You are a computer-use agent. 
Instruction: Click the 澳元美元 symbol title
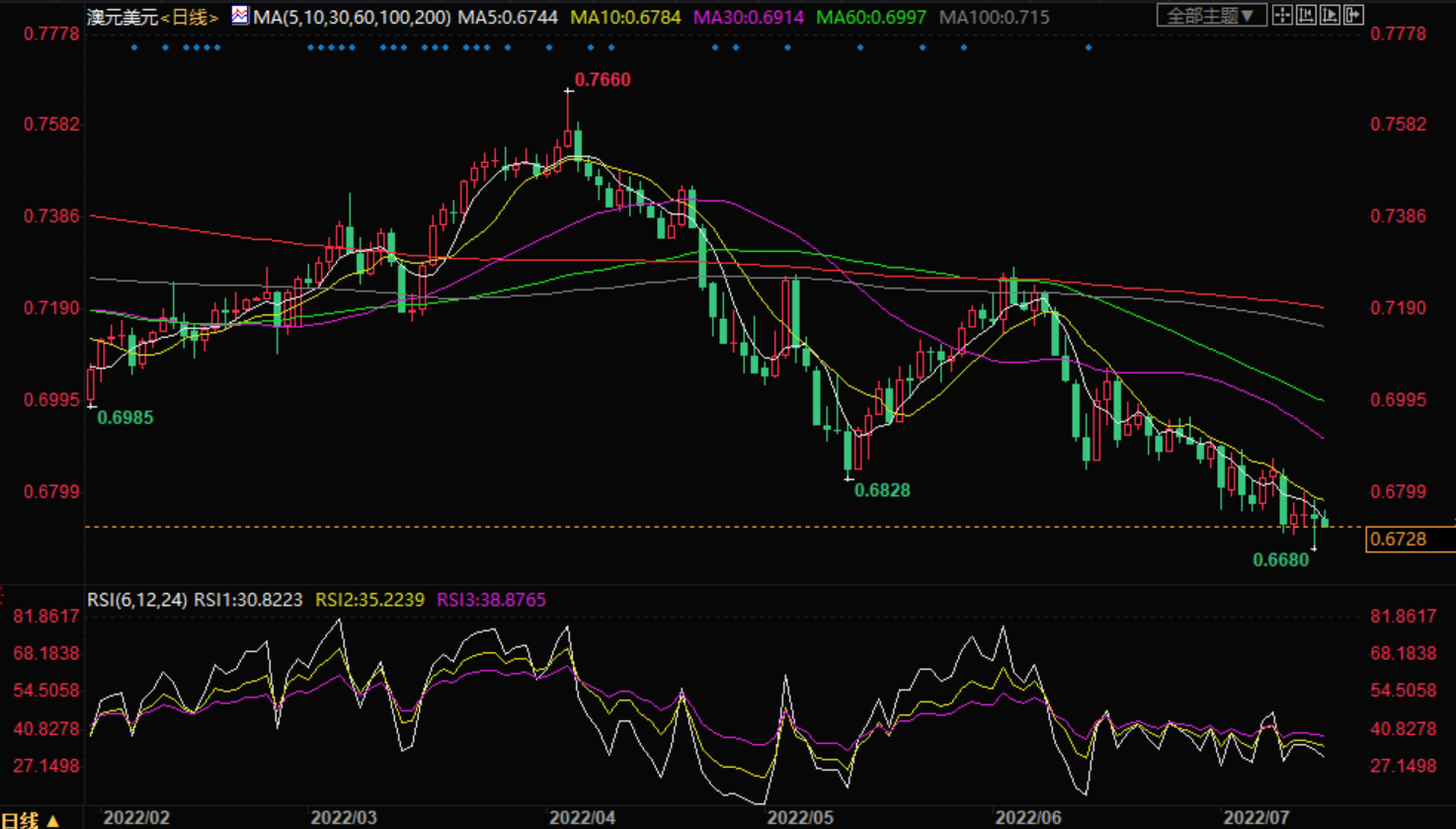122,17
